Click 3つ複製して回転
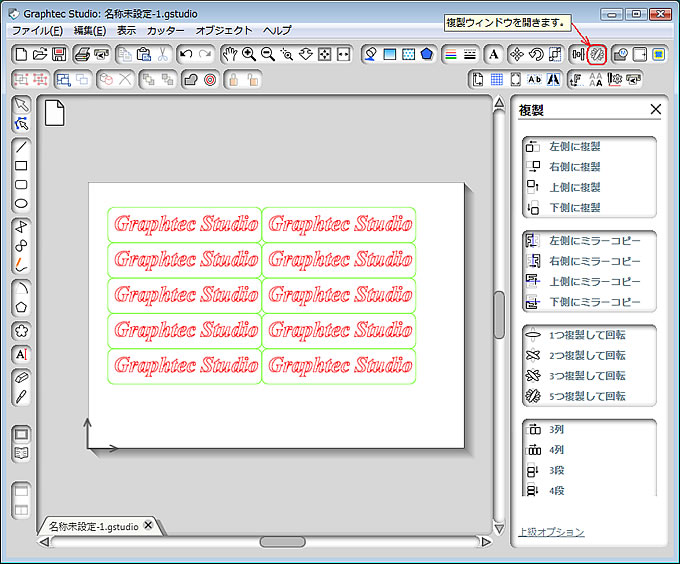 tap(587, 376)
